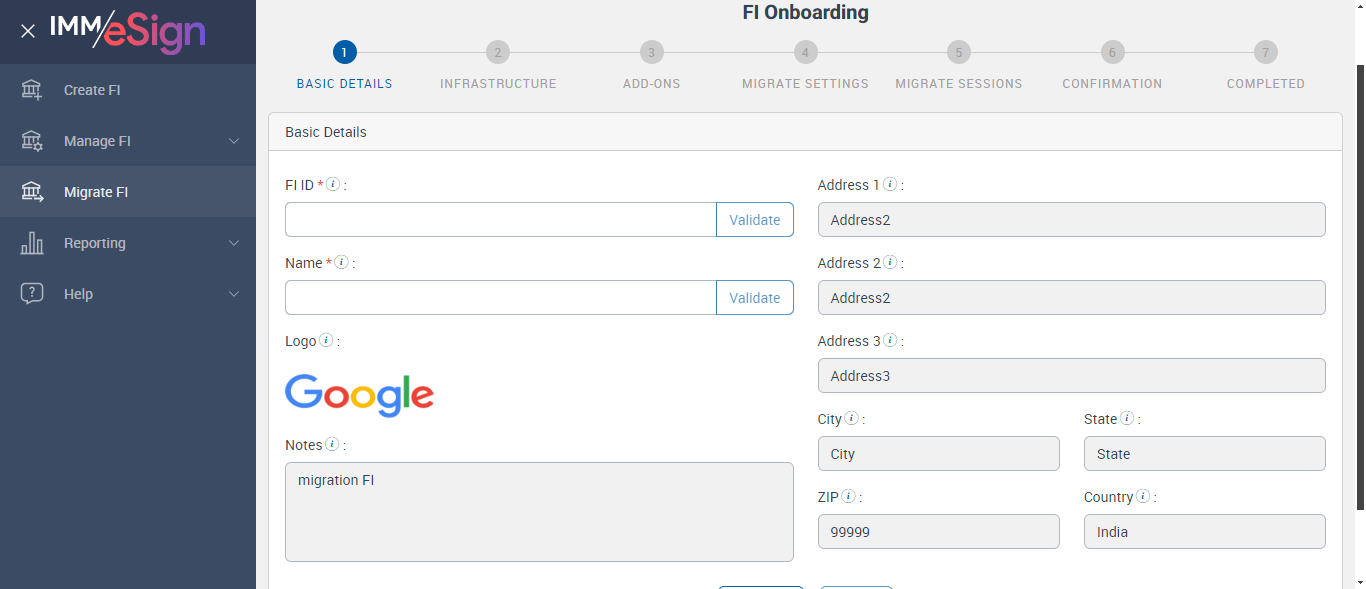
Task: Click the info icon next to Logo
Action: click(326, 341)
